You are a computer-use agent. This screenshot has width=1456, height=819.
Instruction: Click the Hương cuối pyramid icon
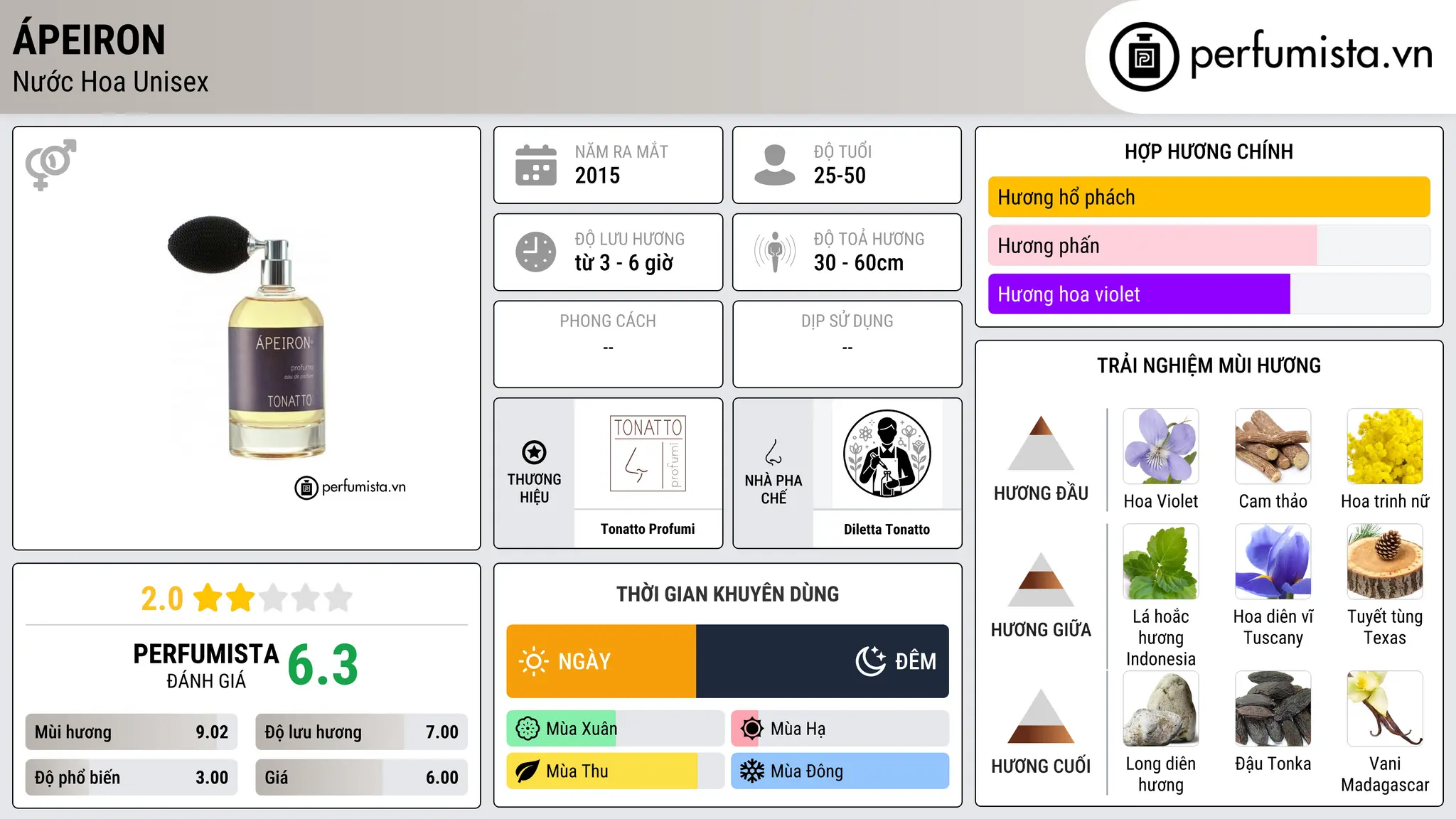point(1041,716)
